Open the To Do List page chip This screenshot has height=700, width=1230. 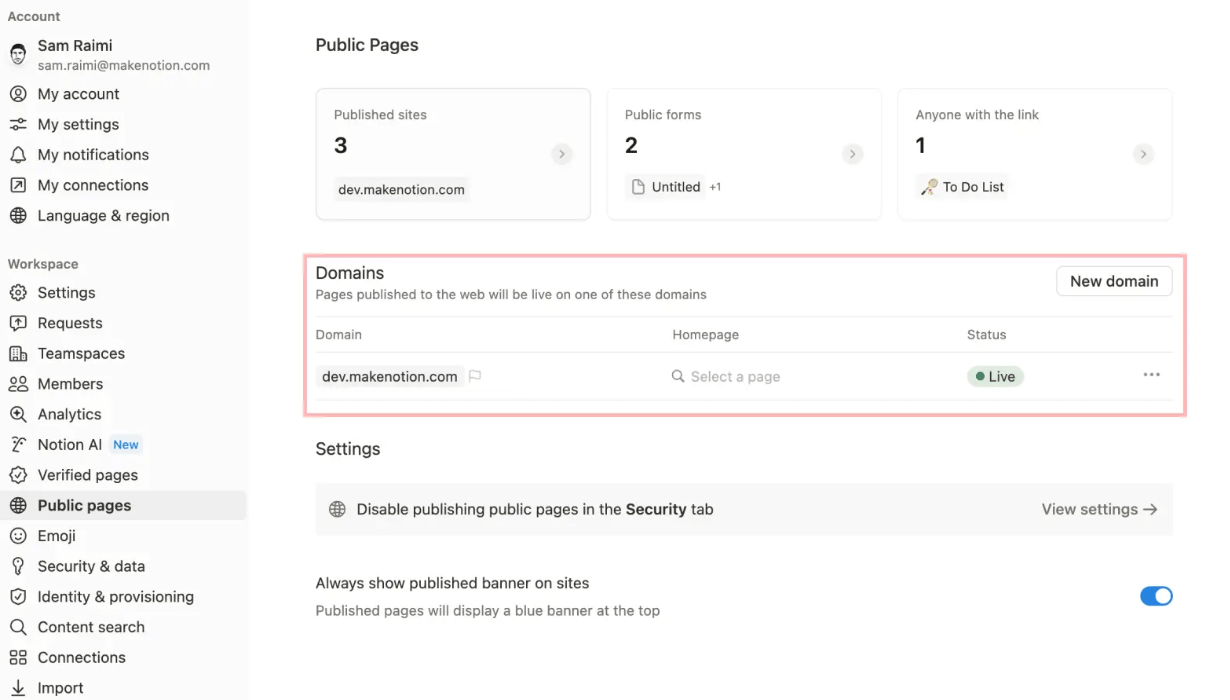962,187
